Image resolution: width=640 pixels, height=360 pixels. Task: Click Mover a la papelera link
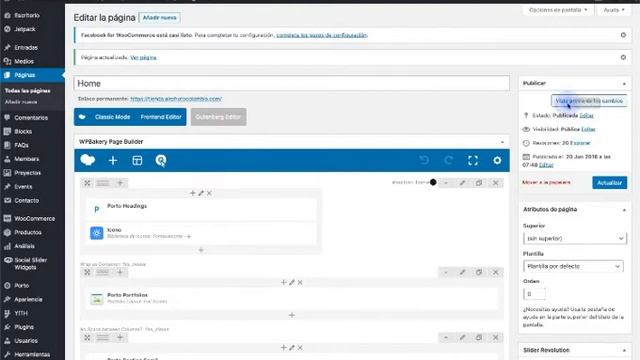click(x=546, y=182)
